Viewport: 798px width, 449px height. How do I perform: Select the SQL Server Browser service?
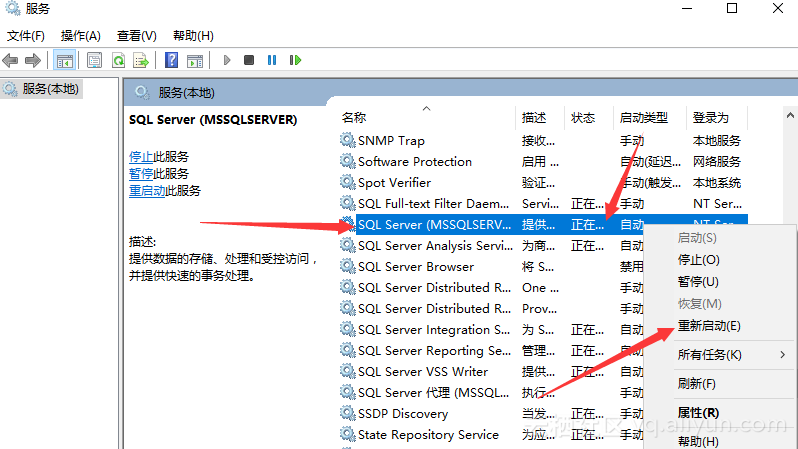(416, 266)
